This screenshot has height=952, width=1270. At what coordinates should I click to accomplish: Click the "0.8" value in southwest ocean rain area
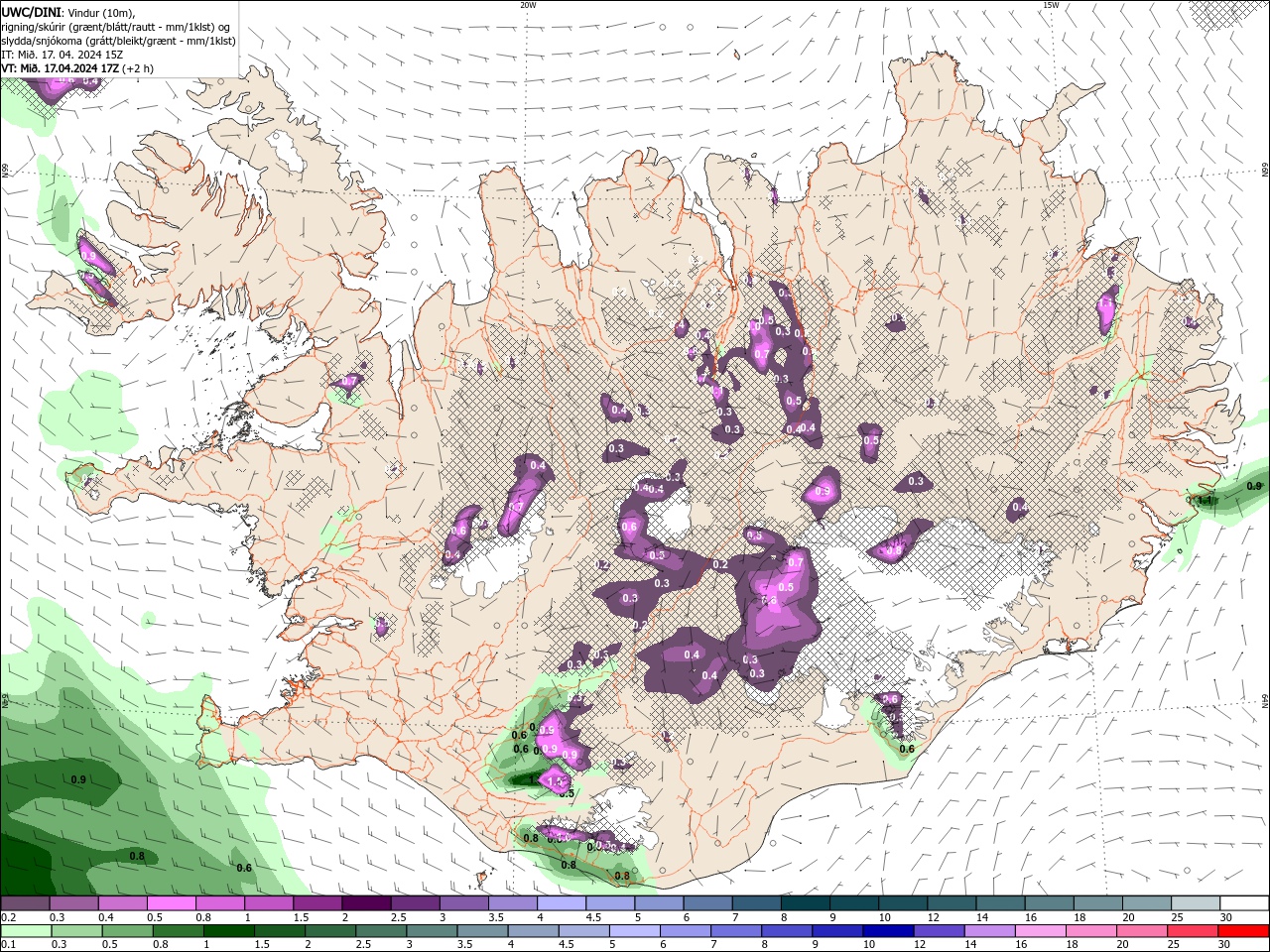[137, 856]
